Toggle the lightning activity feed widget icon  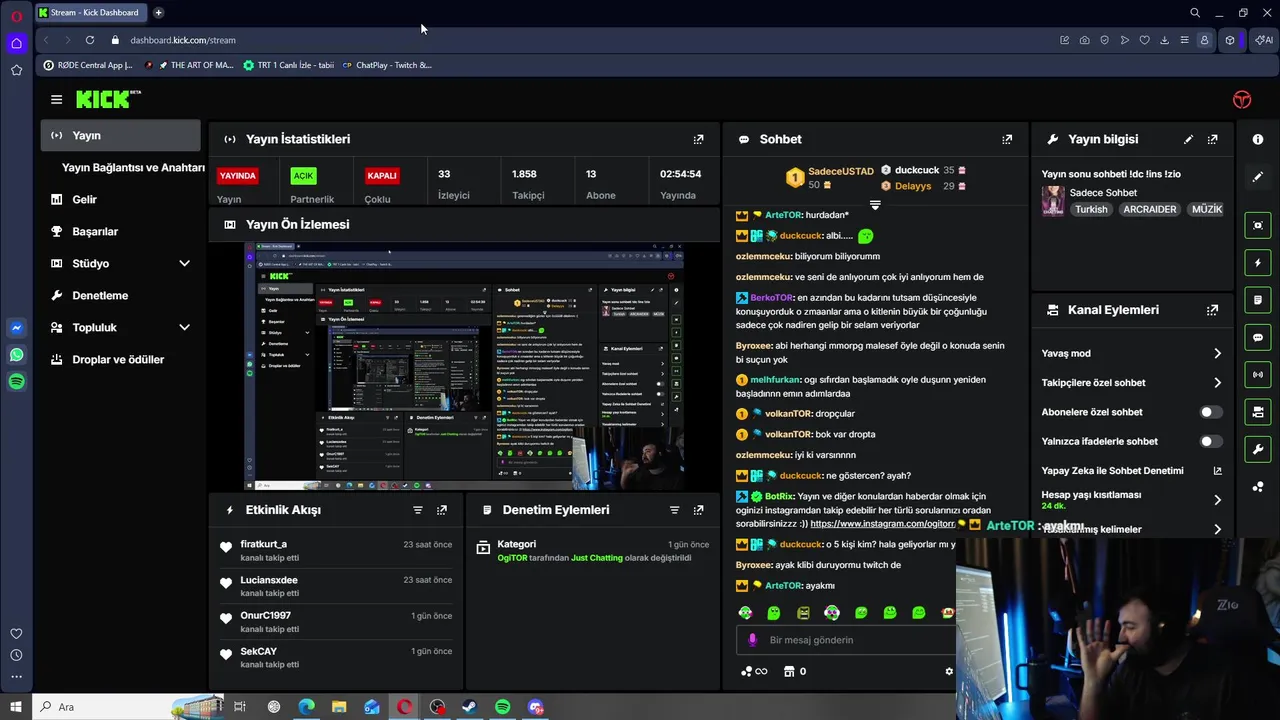(x=1258, y=263)
